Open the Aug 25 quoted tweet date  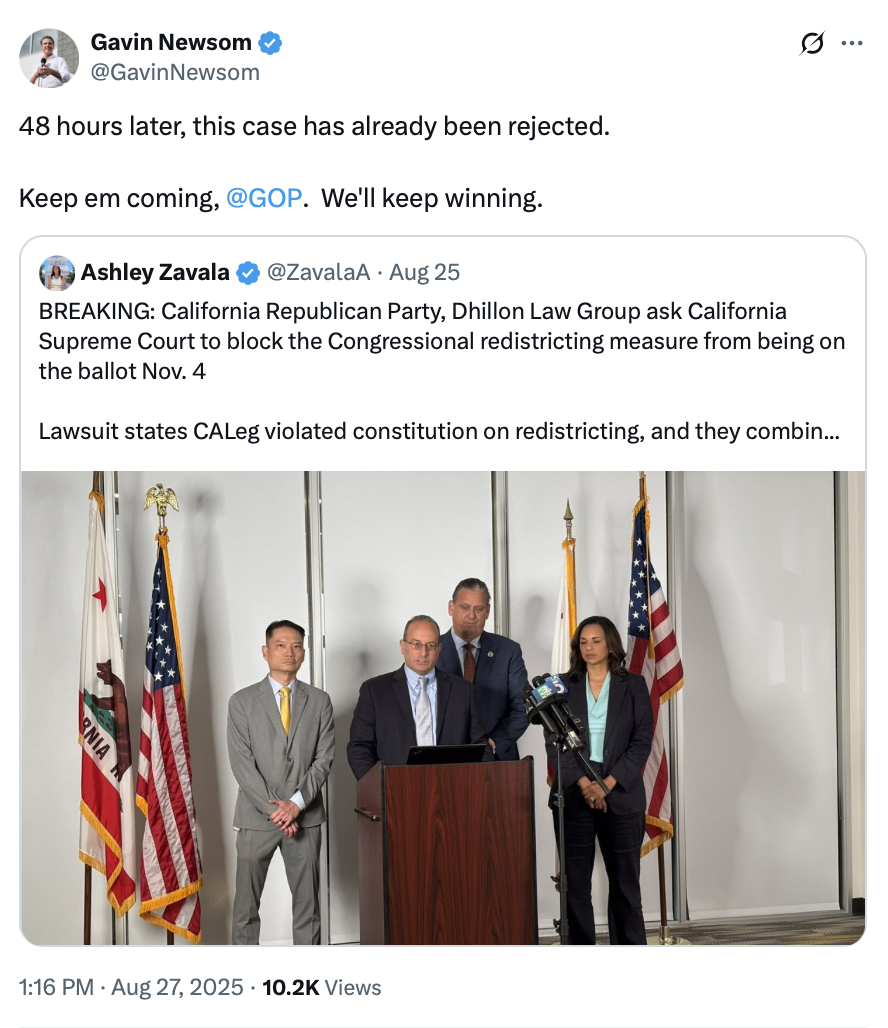click(424, 272)
